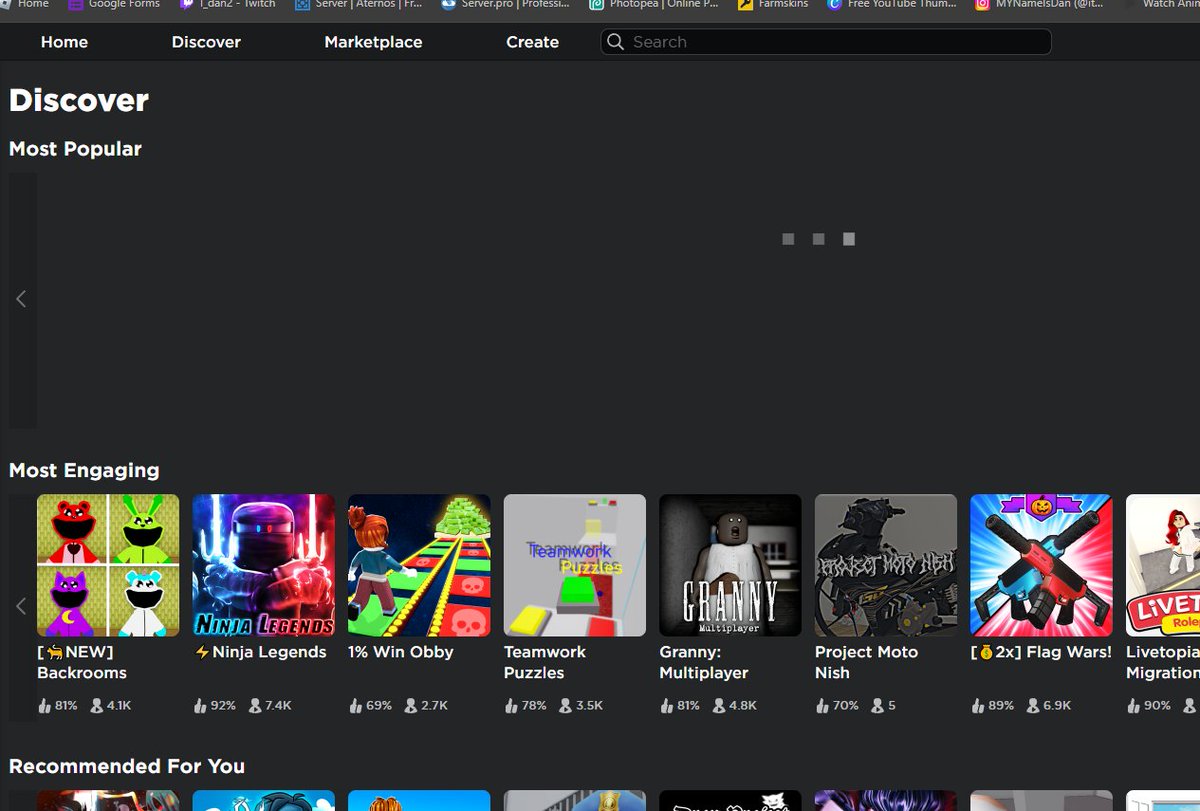
Task: Click the Farmskins bookmark favicon
Action: click(x=745, y=4)
